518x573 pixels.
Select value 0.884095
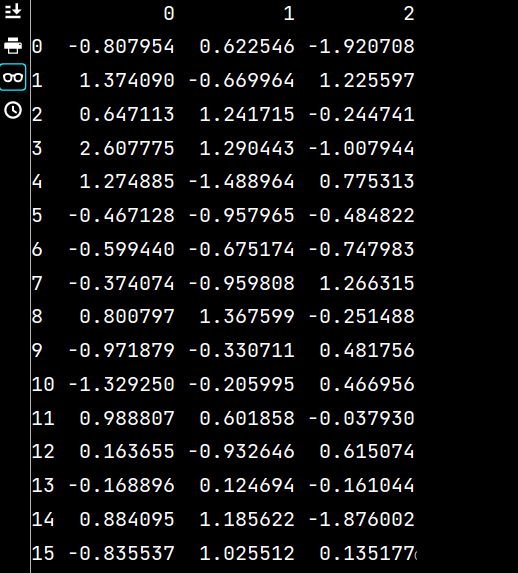(127, 520)
